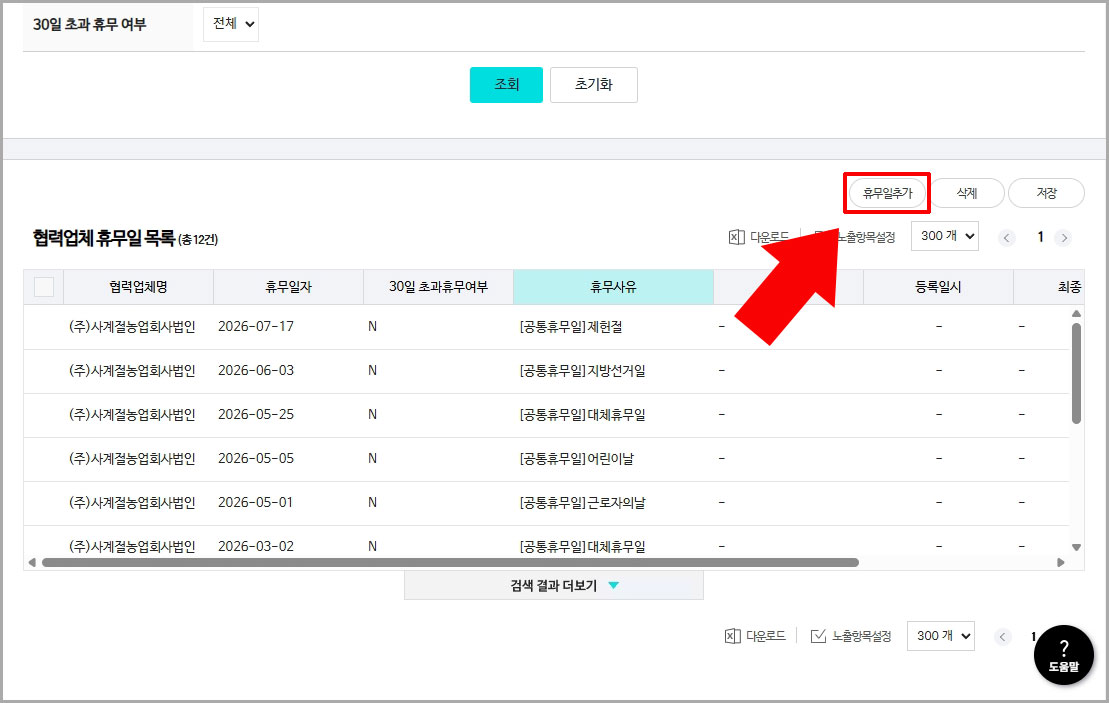Open 노출항목설정 above the list
This screenshot has height=703, width=1109.
click(x=858, y=235)
